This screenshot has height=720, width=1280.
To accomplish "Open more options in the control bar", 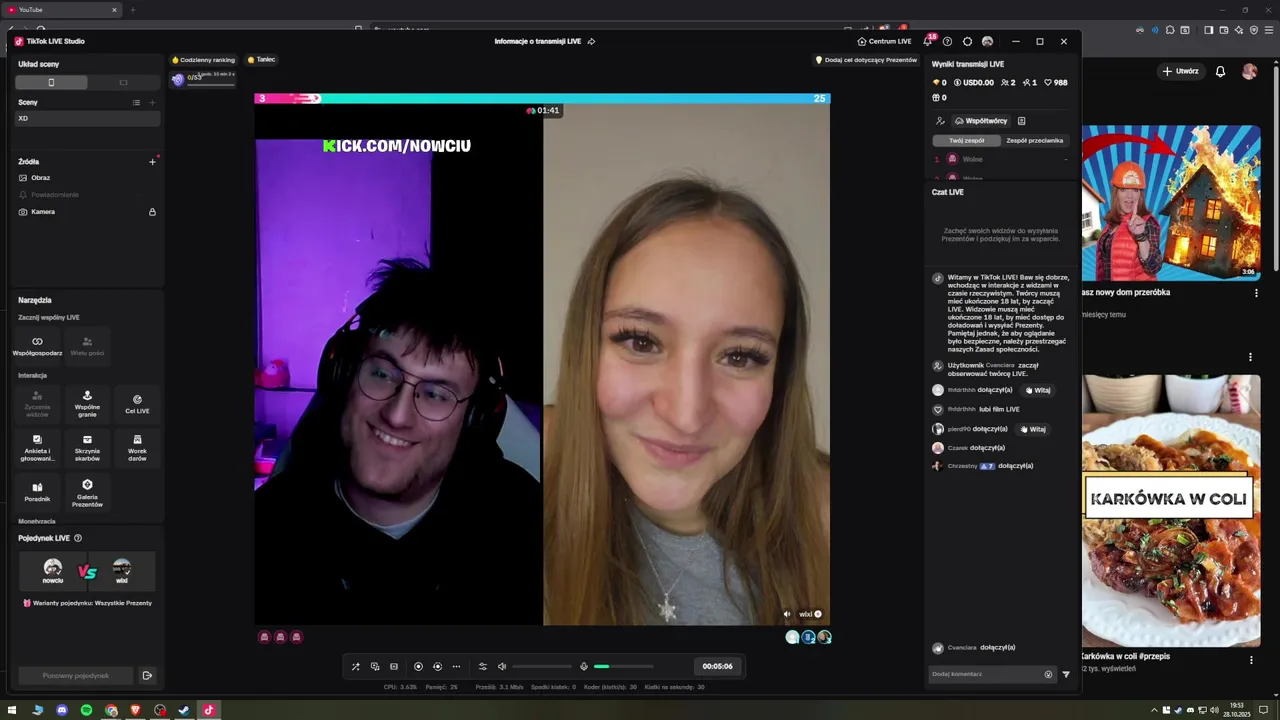I will (456, 666).
